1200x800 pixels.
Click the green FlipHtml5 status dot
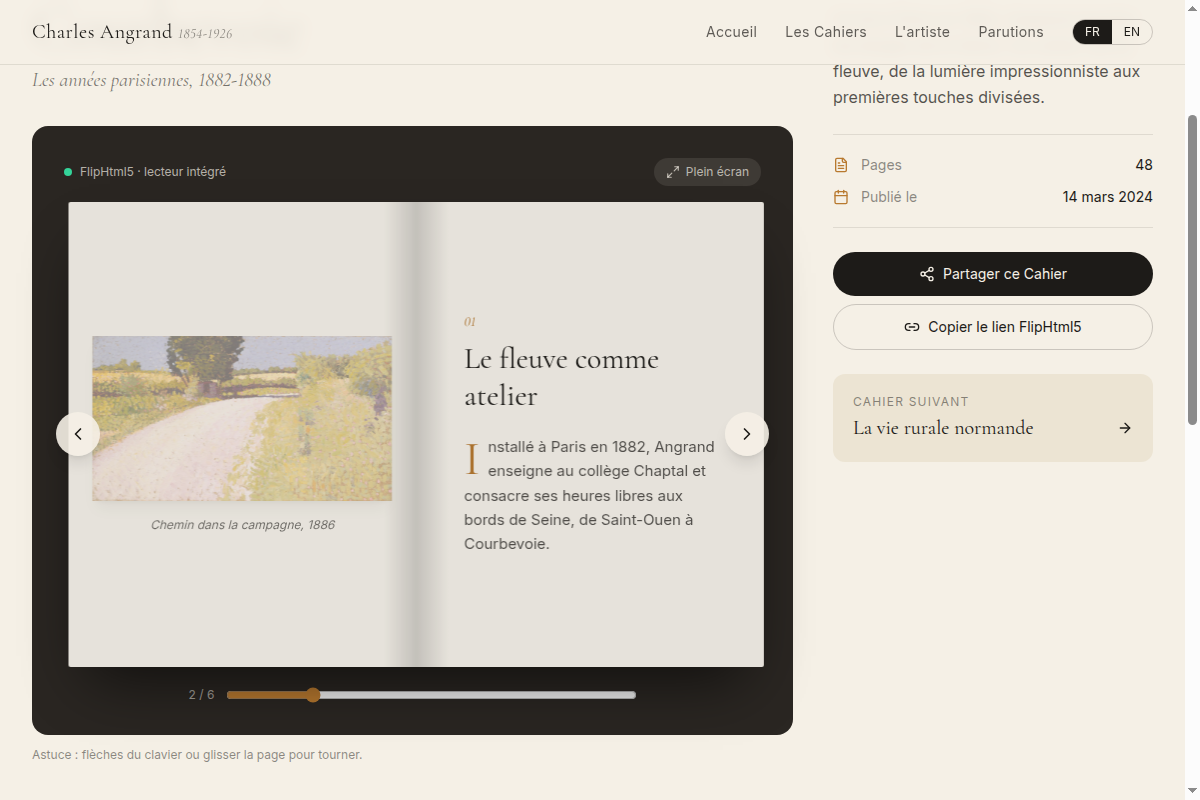[x=68, y=172]
